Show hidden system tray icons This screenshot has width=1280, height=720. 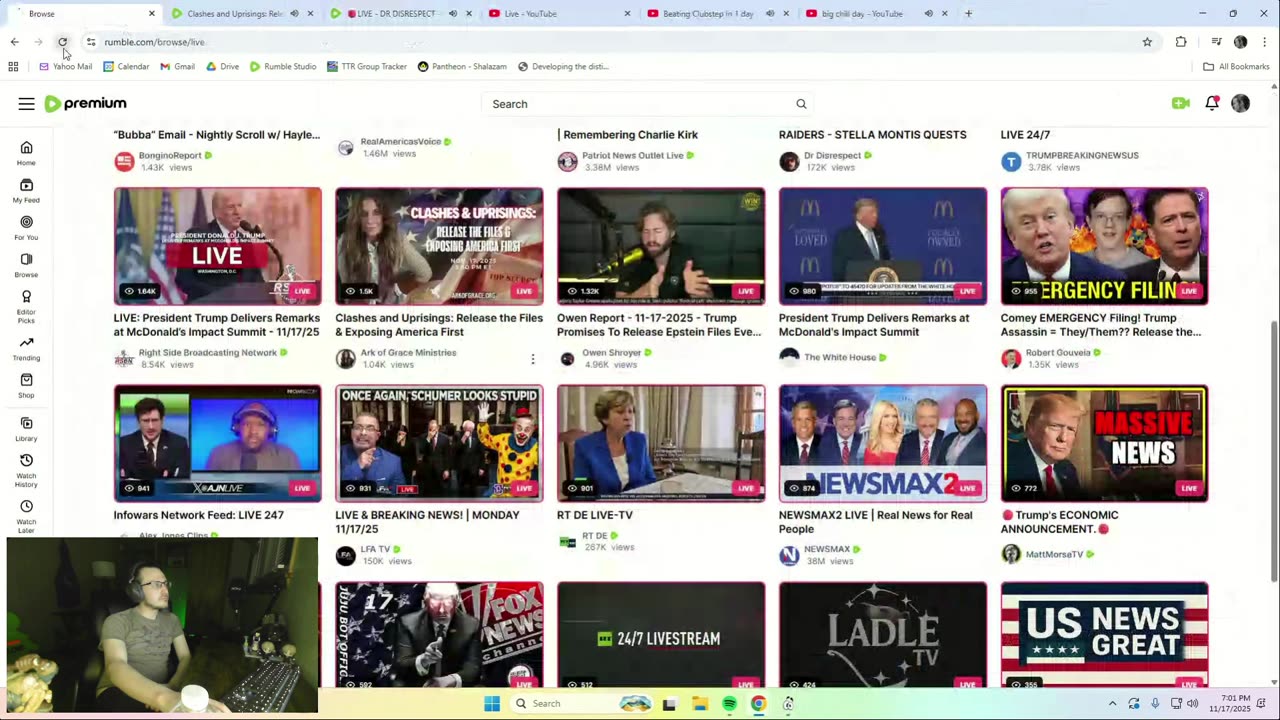[1112, 704]
